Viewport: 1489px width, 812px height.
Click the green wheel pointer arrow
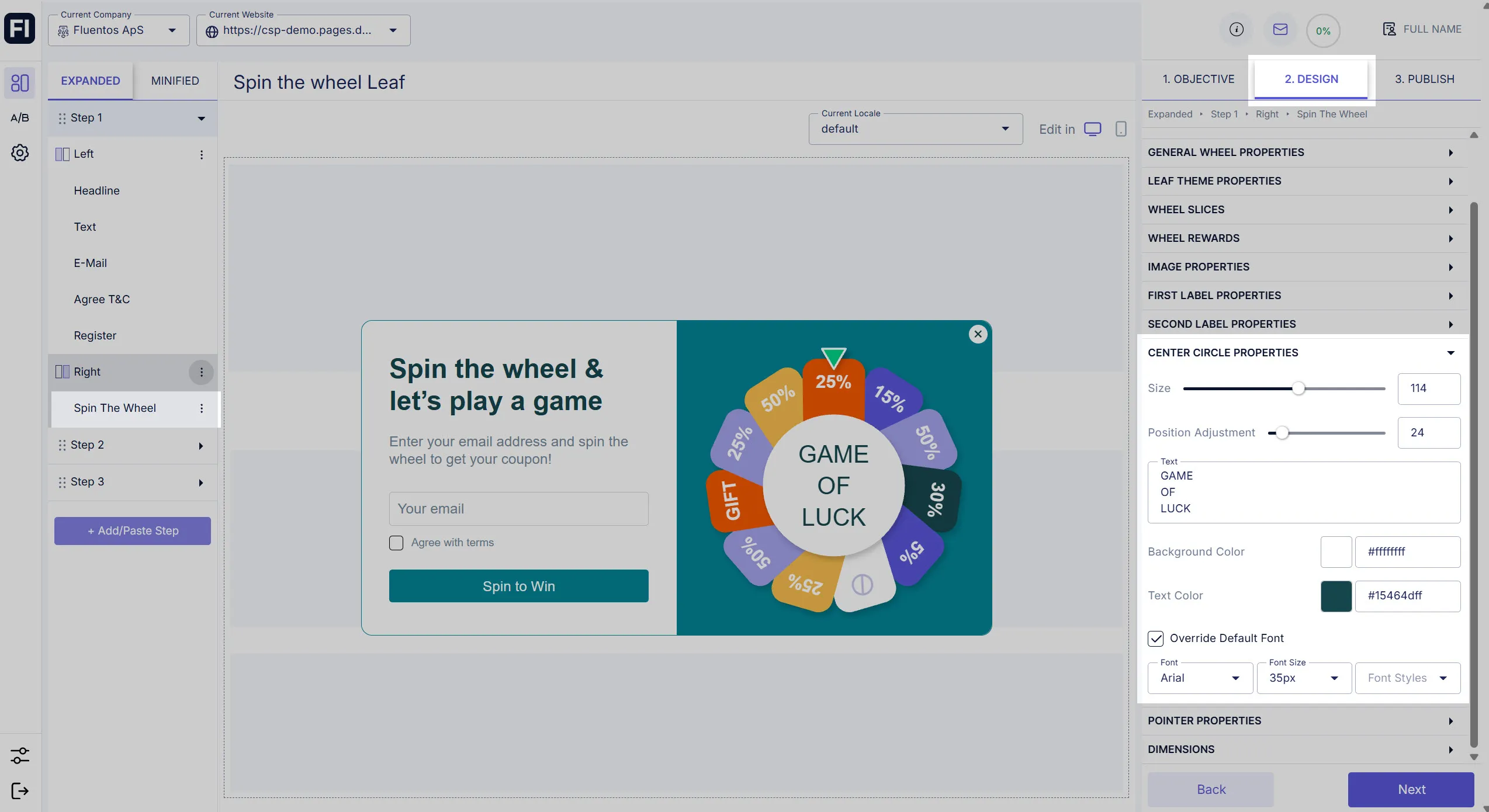pyautogui.click(x=833, y=357)
